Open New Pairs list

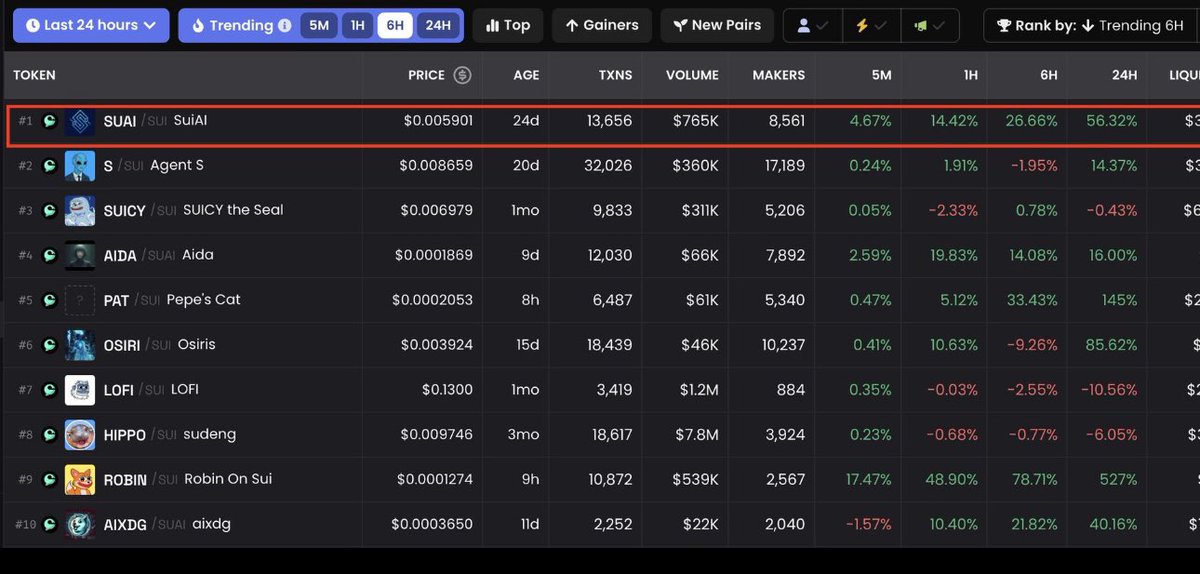tap(716, 25)
